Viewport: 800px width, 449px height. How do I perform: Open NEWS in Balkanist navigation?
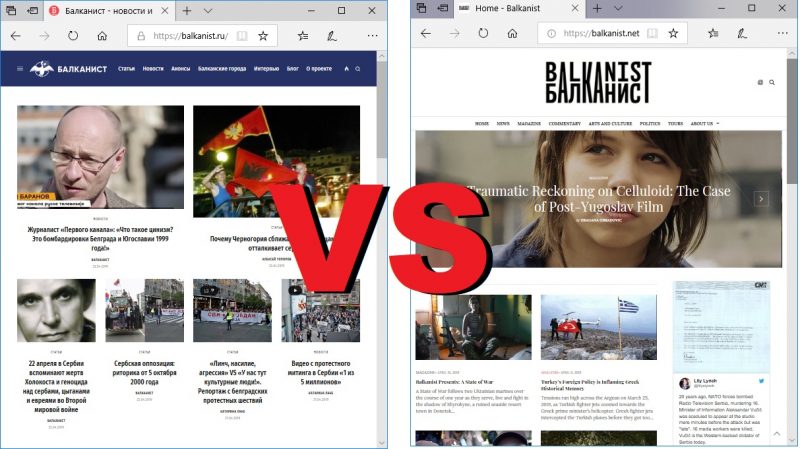pyautogui.click(x=503, y=123)
